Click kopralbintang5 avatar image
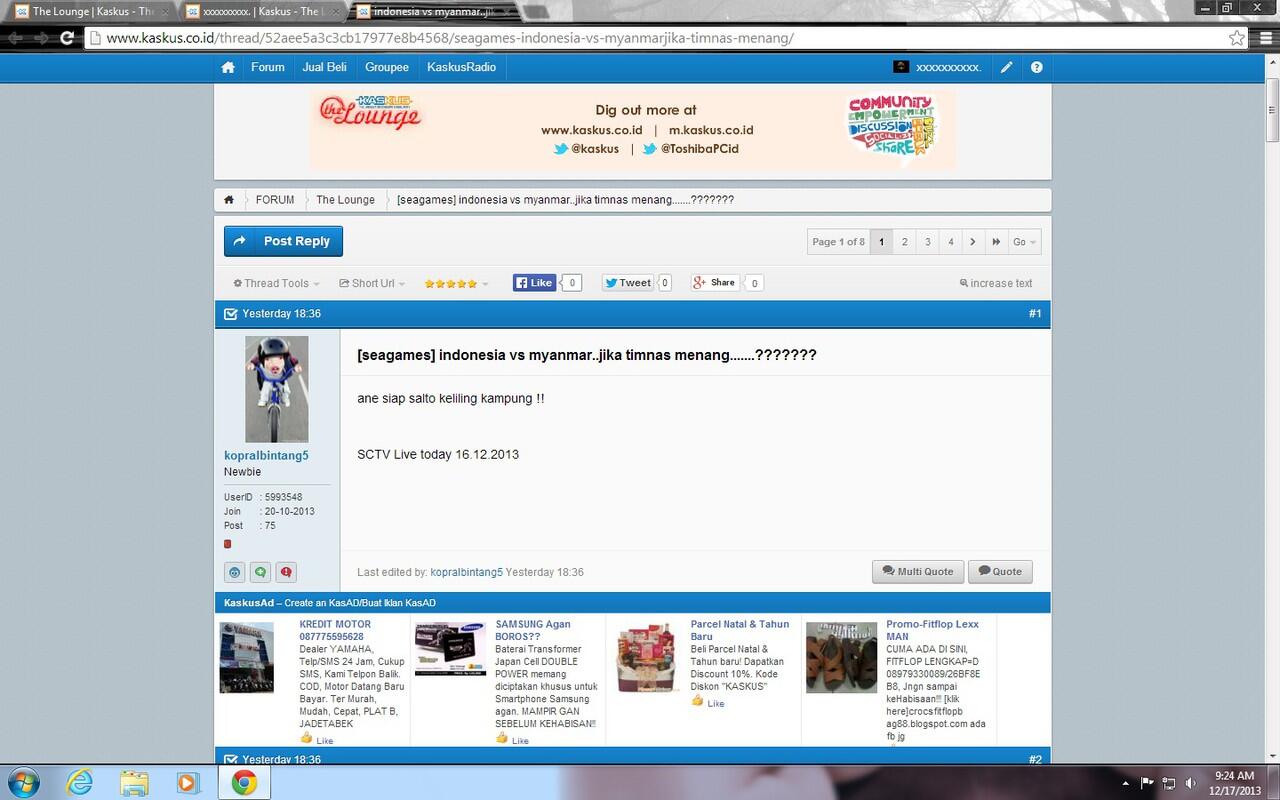1280x800 pixels. pos(277,389)
